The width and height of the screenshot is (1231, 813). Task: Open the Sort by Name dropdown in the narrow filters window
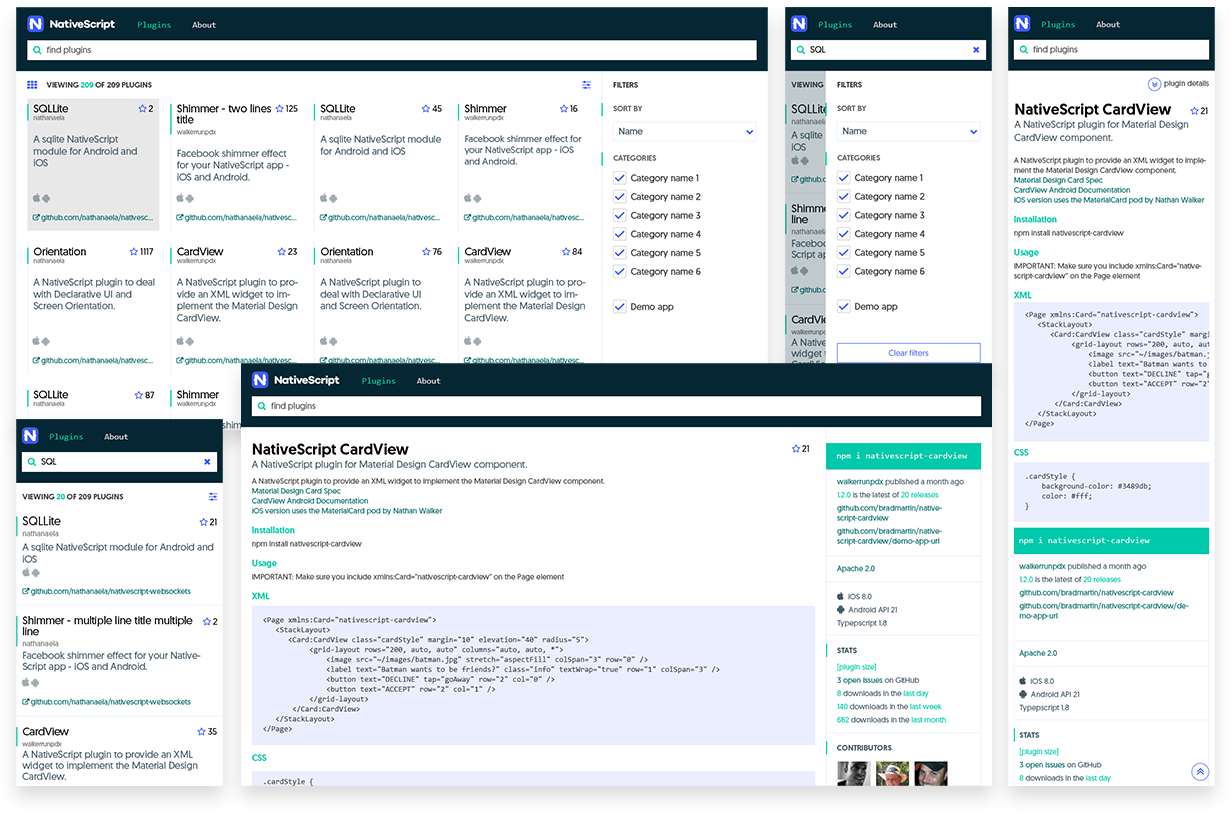tap(909, 131)
